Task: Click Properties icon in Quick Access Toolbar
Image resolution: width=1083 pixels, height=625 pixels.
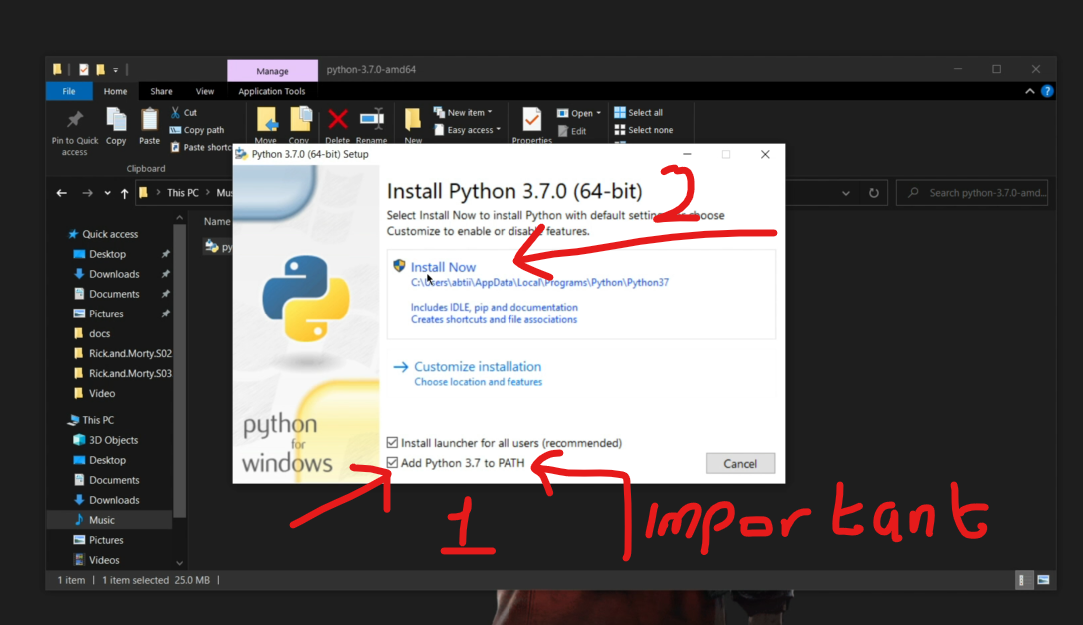Action: [x=84, y=70]
